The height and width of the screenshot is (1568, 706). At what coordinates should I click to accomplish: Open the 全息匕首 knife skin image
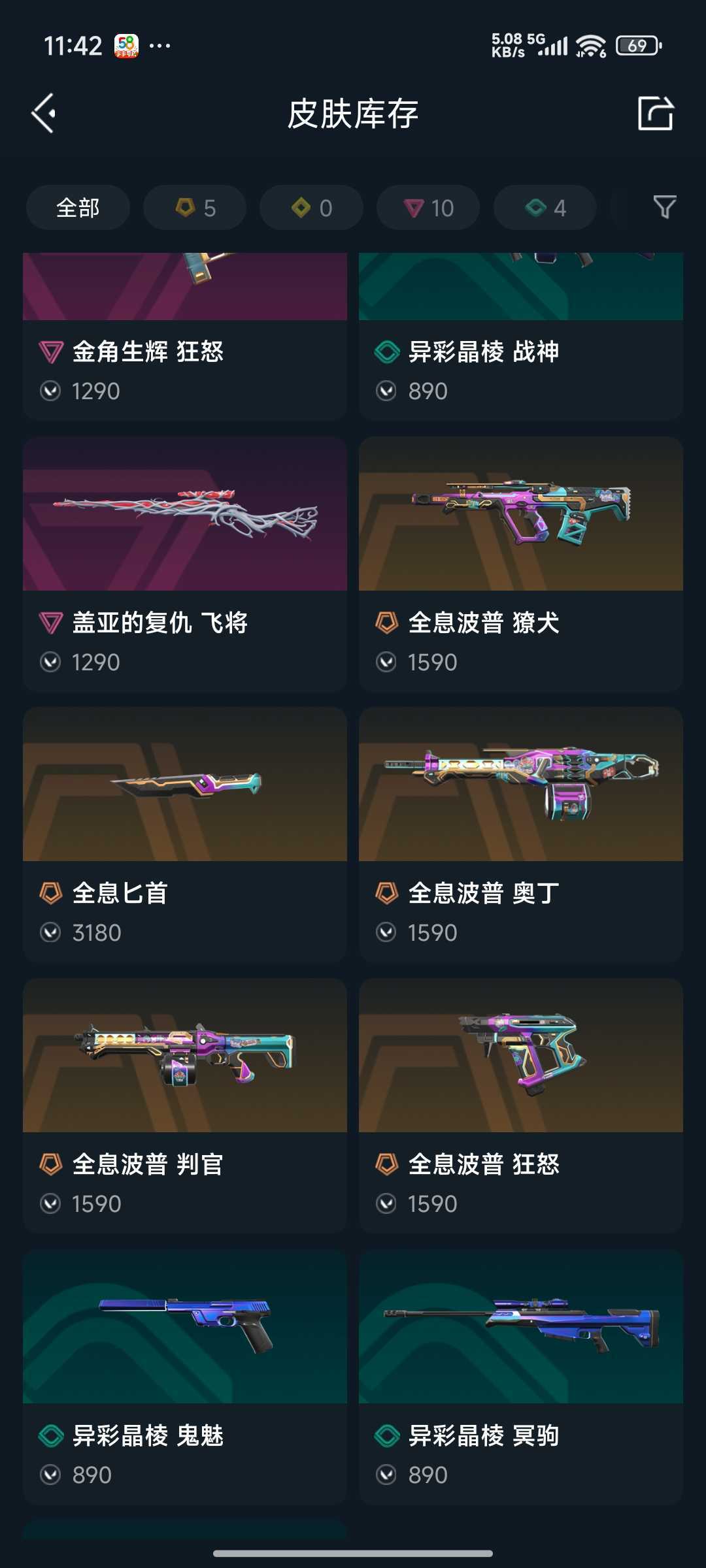point(185,784)
